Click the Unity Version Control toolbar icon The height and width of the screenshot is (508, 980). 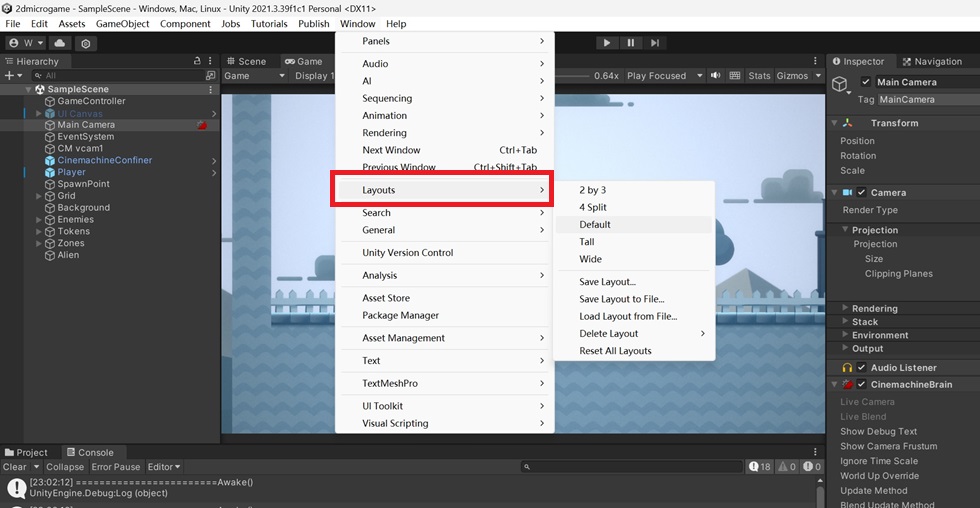point(86,43)
